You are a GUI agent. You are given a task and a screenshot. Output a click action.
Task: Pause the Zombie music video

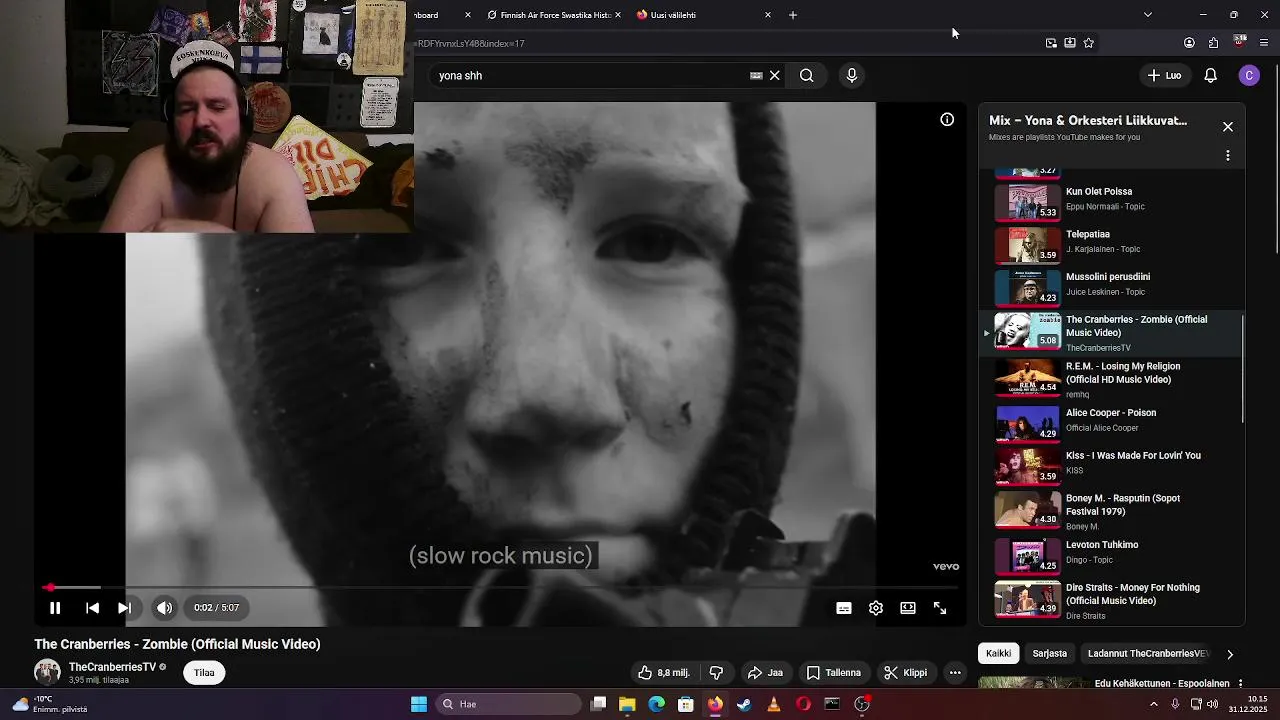click(55, 608)
